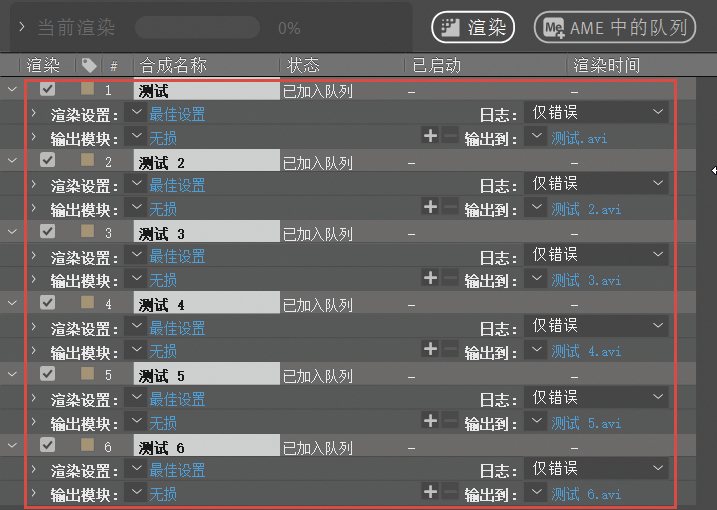Open the 测试 6.avi output path link
The image size is (717, 510).
pyautogui.click(x=586, y=493)
